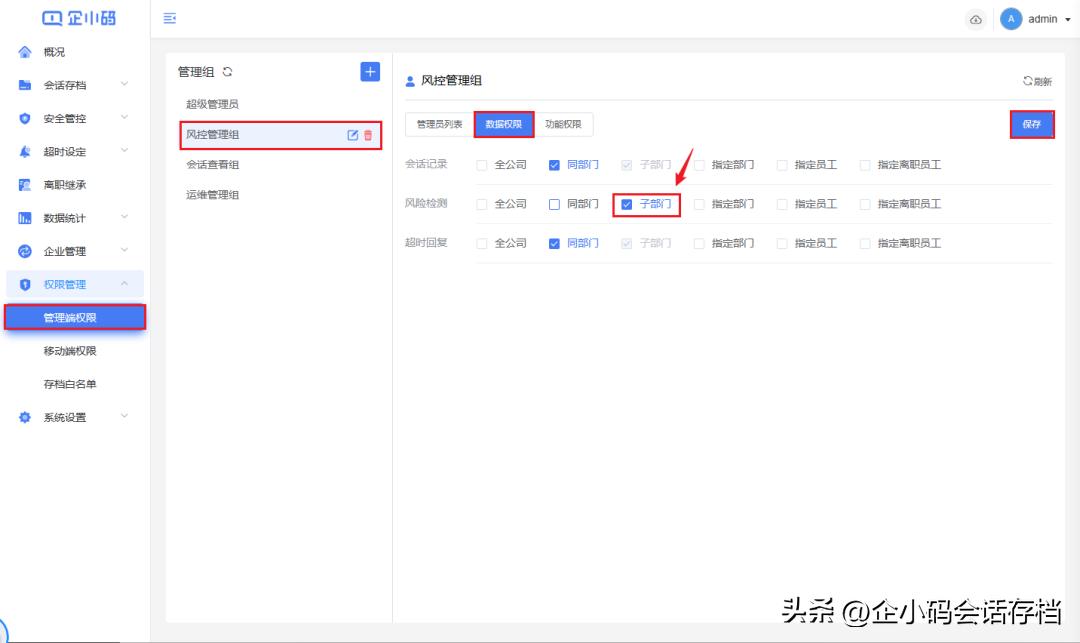Viewport: 1080px width, 643px height.
Task: Click the 企业管理 building icon
Action: pyautogui.click(x=22, y=250)
